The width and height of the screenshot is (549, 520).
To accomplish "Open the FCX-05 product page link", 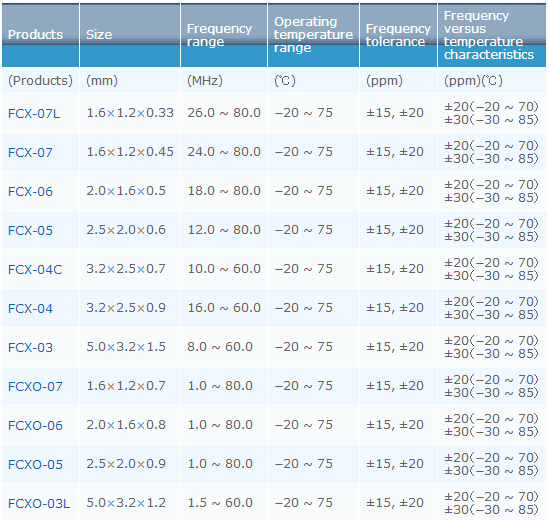I will tap(30, 230).
